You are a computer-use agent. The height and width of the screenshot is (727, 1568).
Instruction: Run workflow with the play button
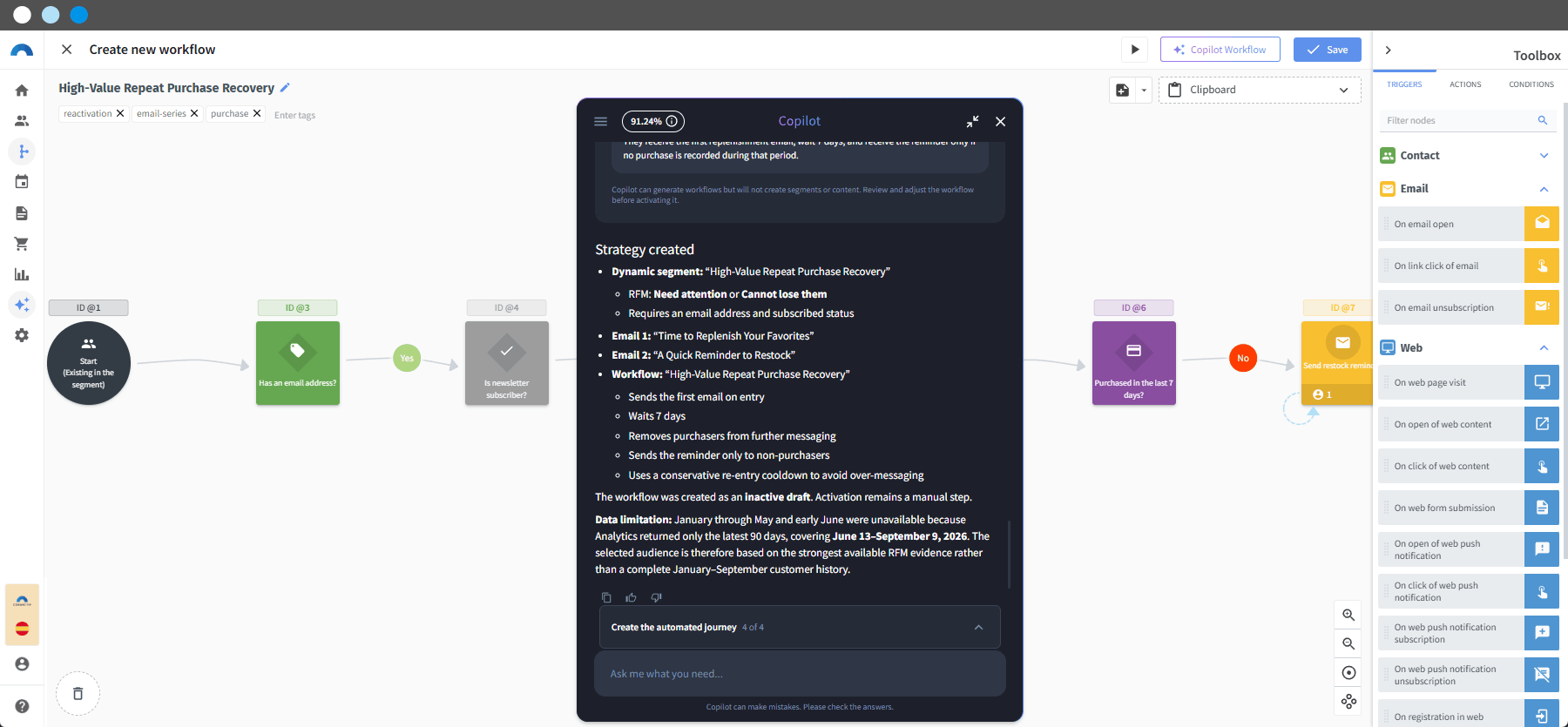[1134, 50]
